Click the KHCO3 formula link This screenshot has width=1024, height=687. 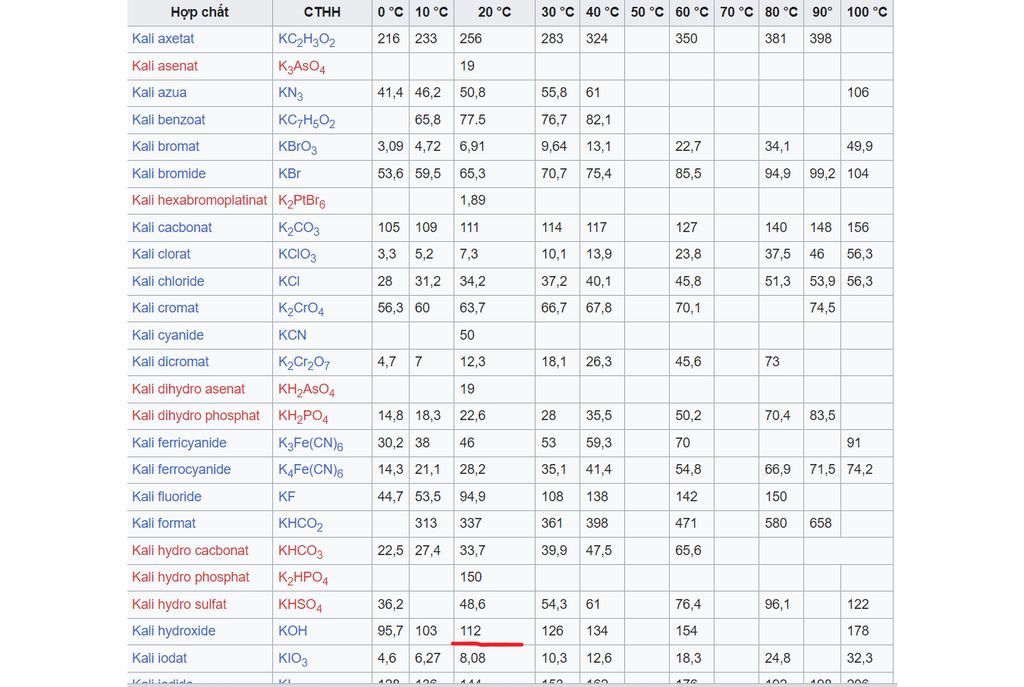click(300, 552)
